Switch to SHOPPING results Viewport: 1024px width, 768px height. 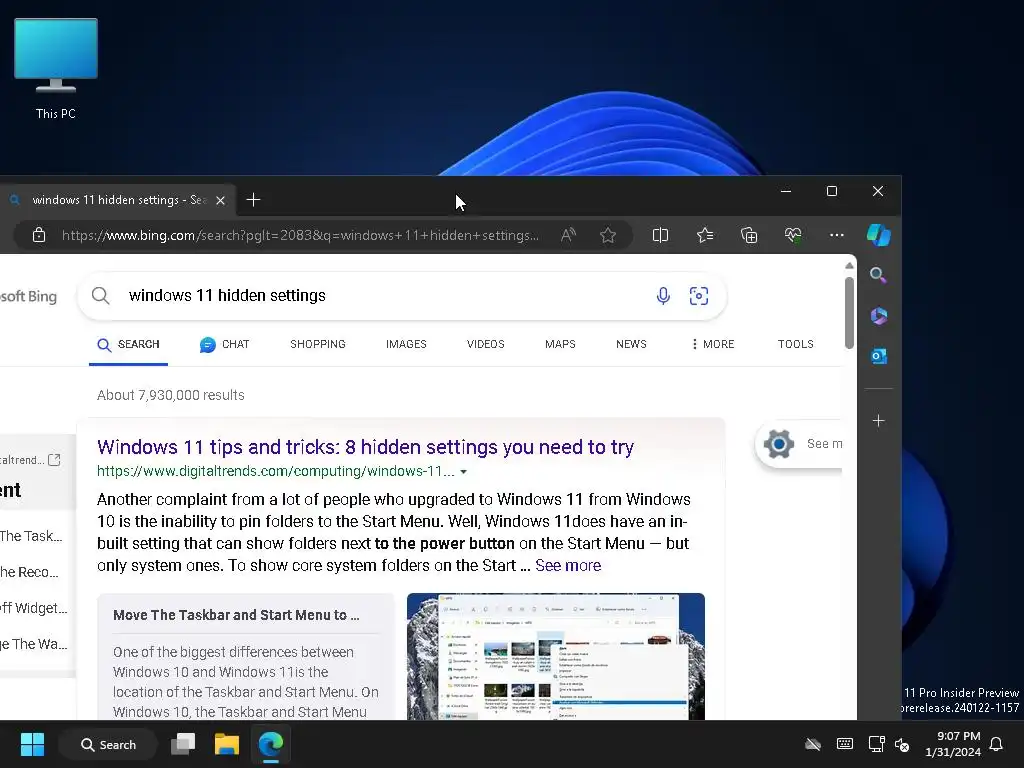coord(318,344)
